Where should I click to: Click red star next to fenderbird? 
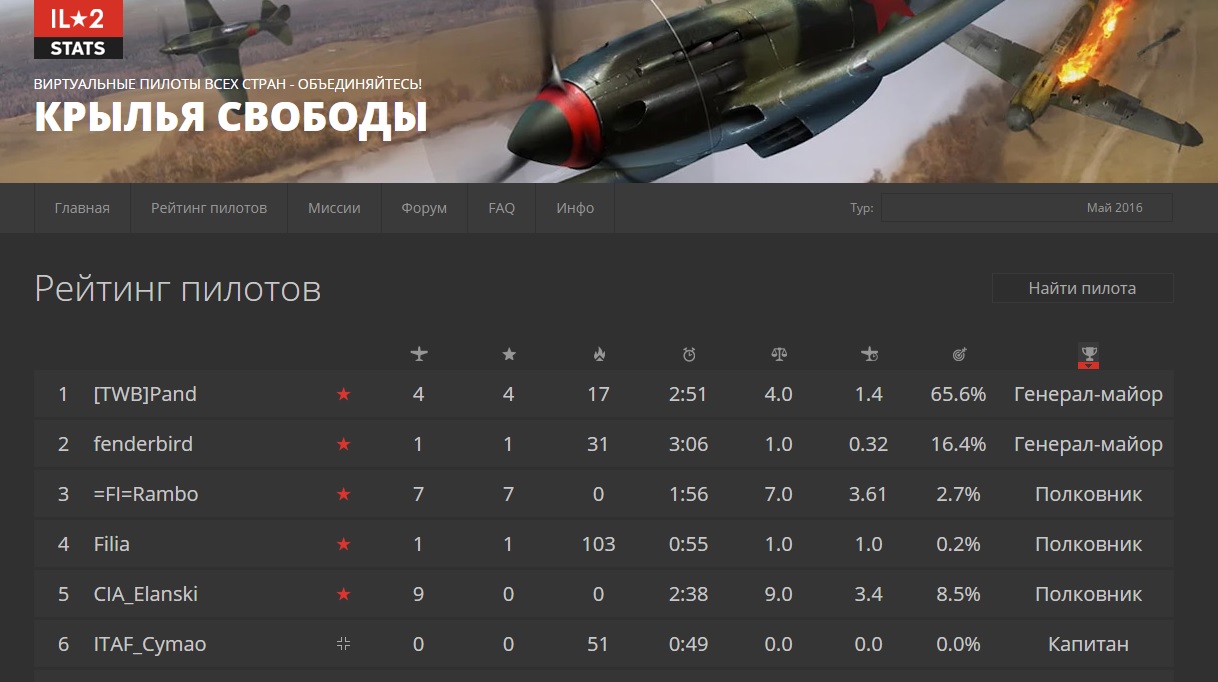(x=344, y=444)
